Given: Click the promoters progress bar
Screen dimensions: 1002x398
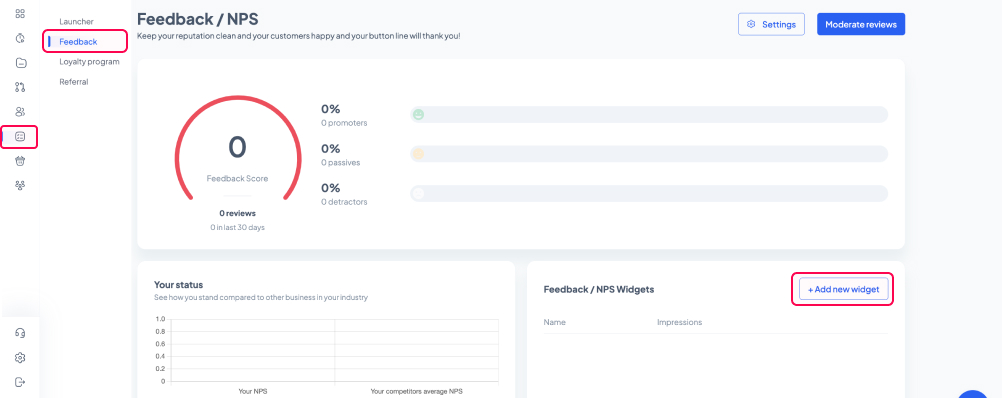Looking at the screenshot, I should point(649,115).
